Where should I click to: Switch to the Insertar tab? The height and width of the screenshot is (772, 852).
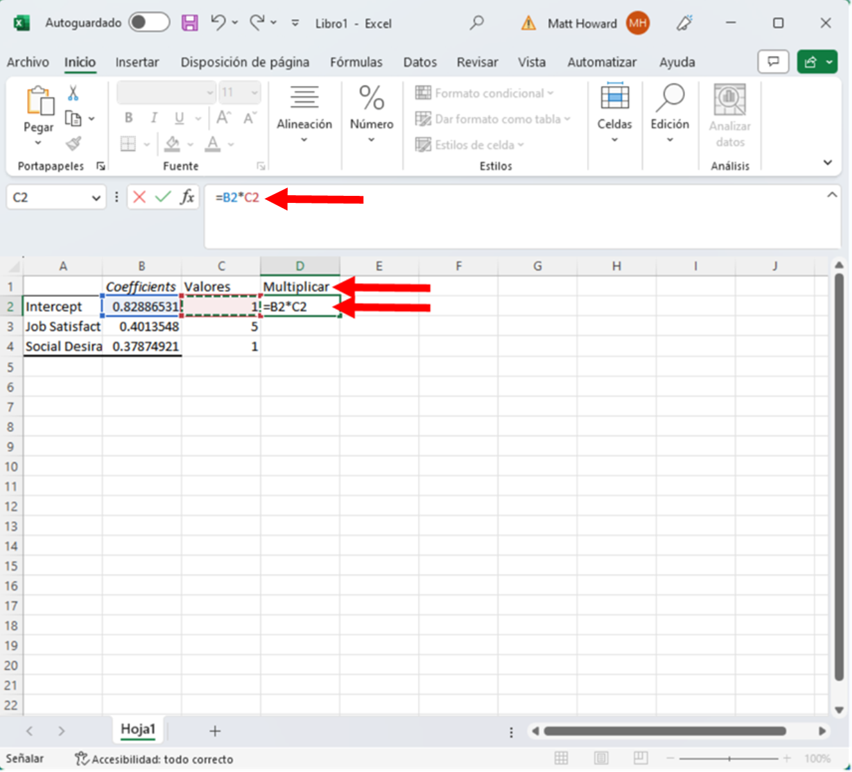tap(137, 62)
